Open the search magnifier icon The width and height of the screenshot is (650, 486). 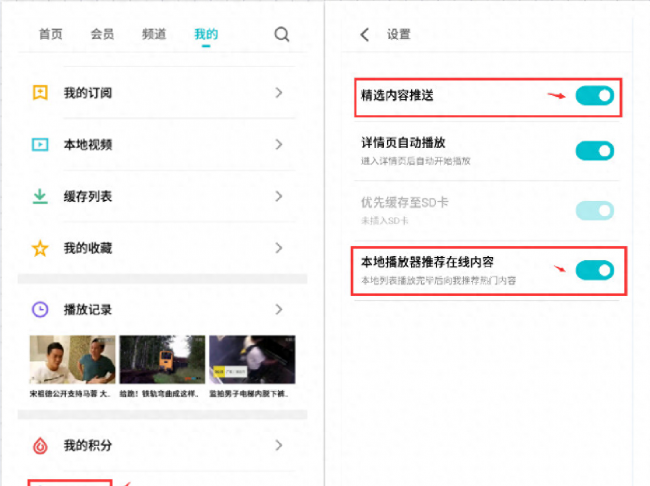pos(281,34)
